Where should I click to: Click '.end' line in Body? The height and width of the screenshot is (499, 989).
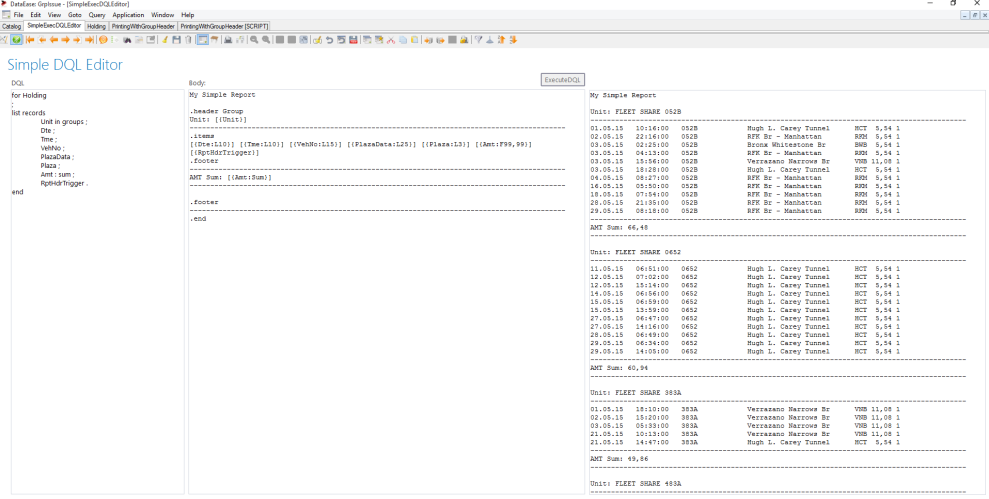tap(198, 219)
